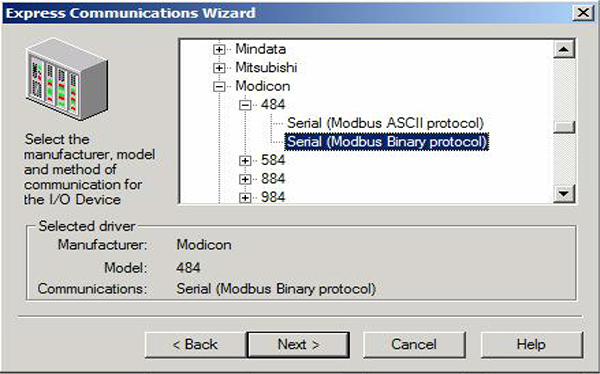Expand the 984 model node
This screenshot has height=374, width=600.
[x=245, y=198]
